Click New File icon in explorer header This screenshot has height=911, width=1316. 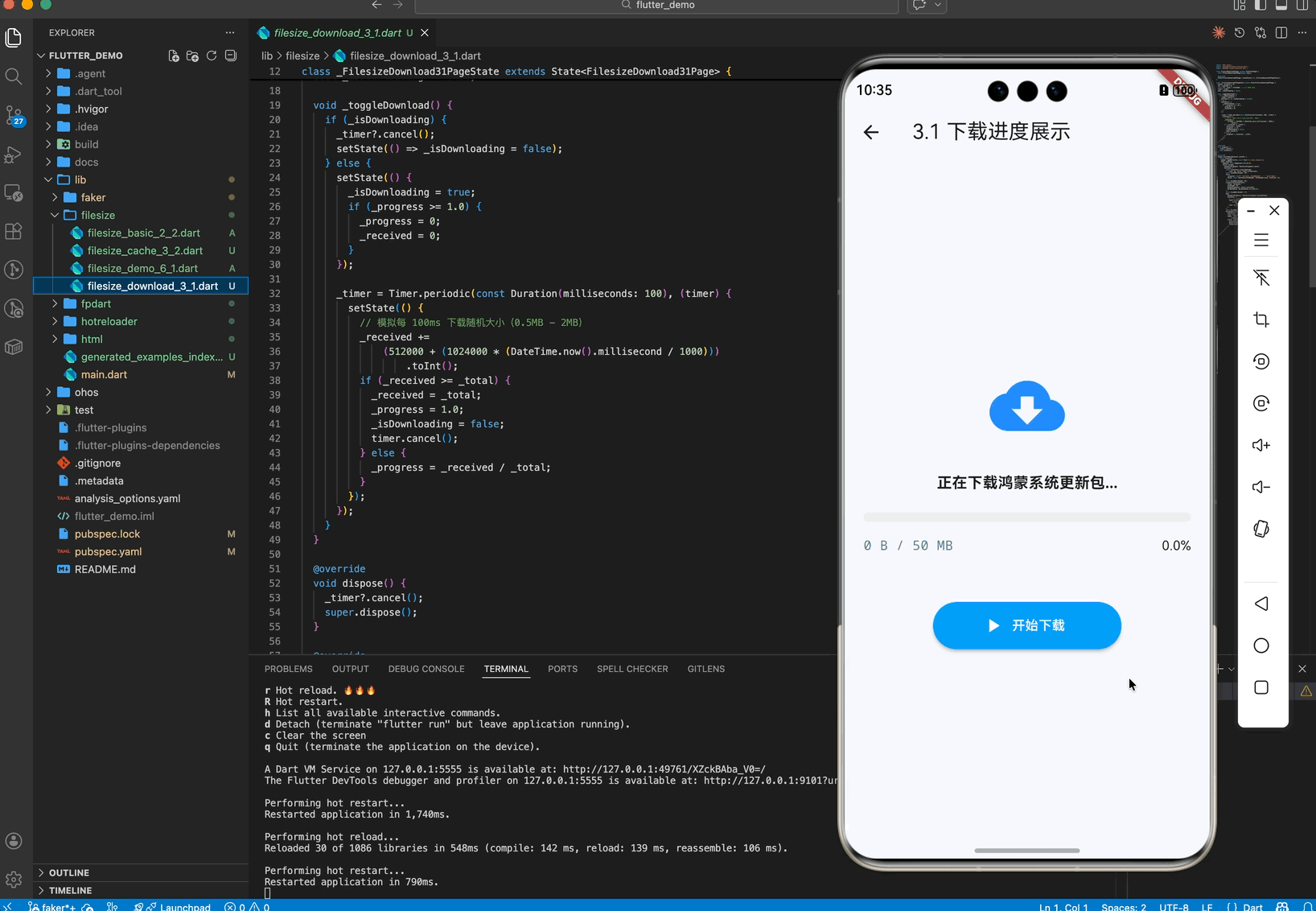click(x=174, y=56)
